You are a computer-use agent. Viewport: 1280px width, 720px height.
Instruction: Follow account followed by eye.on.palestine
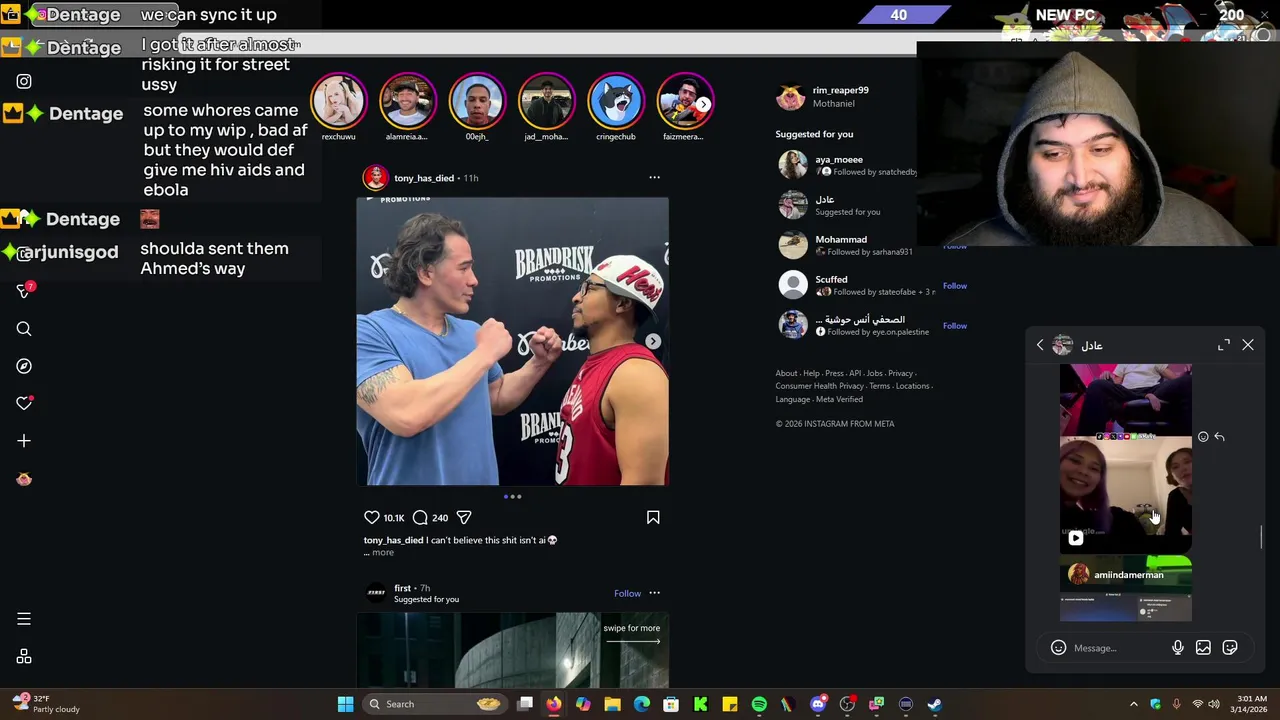click(954, 326)
